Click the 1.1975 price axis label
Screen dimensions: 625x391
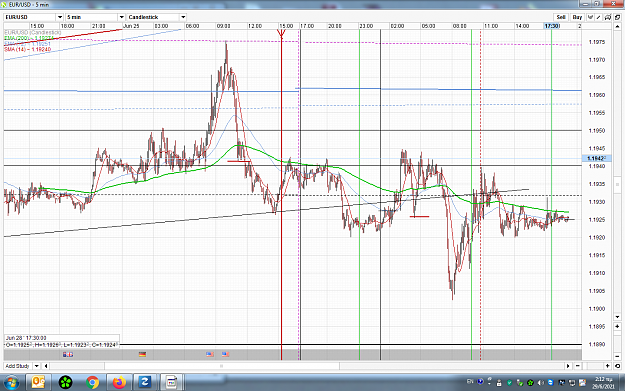coord(597,42)
